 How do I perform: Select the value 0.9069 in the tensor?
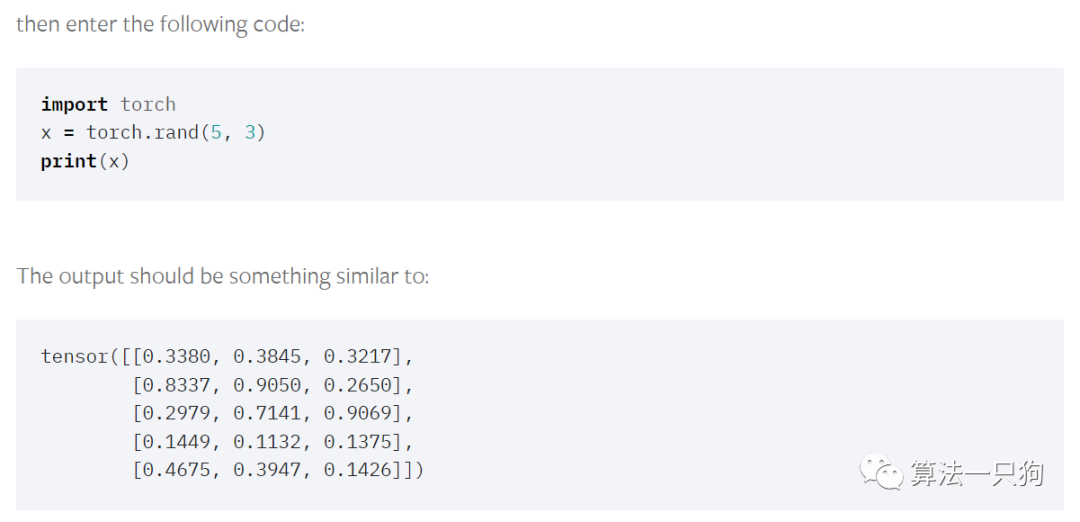(357, 413)
